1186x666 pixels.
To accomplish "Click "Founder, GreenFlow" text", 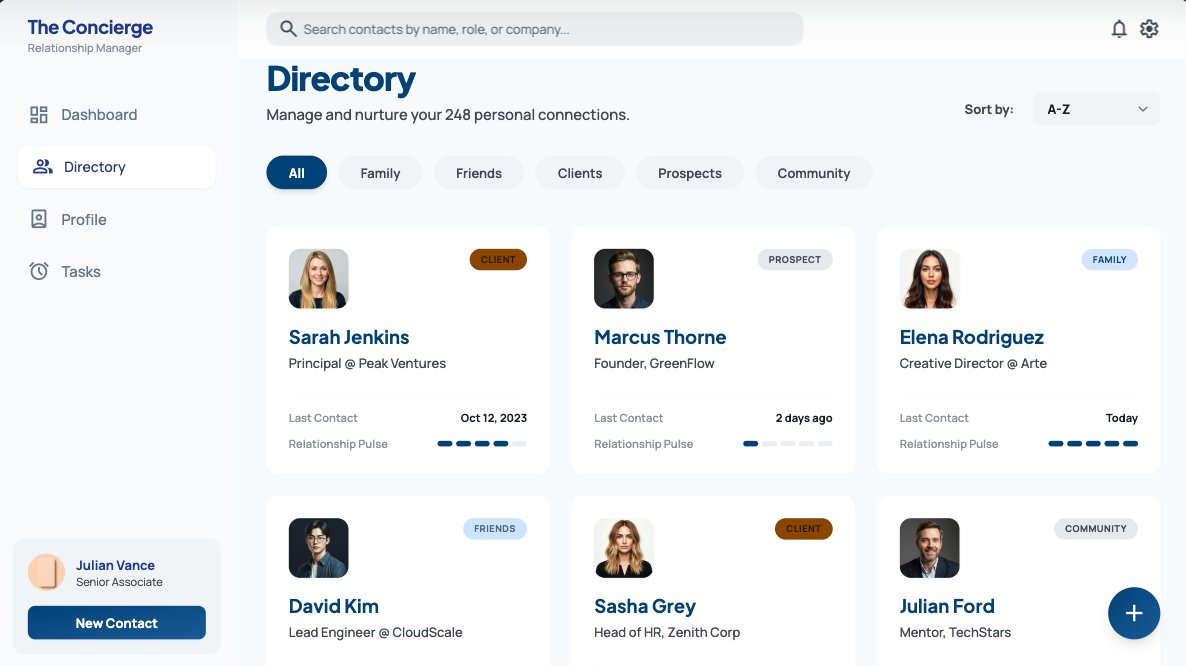I will click(x=654, y=364).
